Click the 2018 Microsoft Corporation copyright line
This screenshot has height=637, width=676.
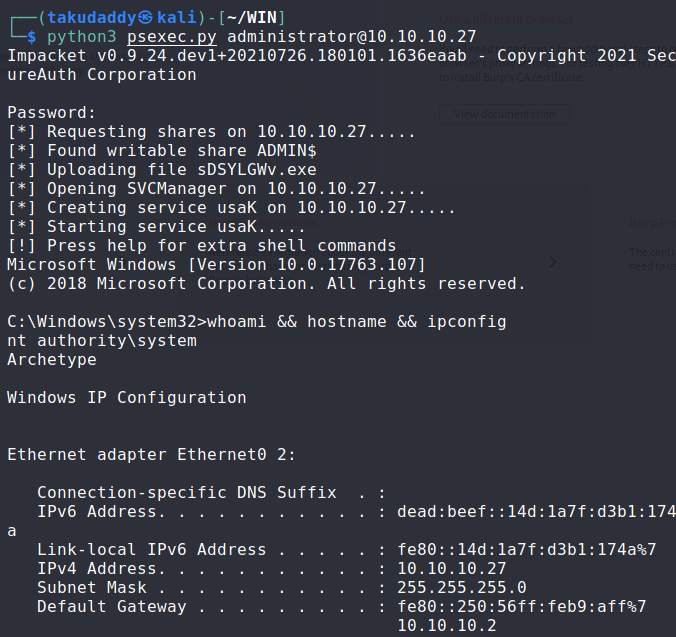click(x=266, y=284)
